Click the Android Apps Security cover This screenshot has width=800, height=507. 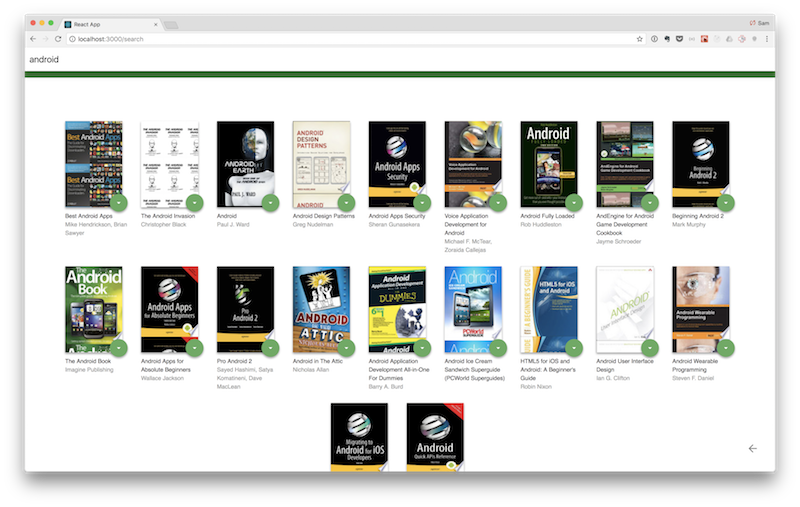click(397, 164)
